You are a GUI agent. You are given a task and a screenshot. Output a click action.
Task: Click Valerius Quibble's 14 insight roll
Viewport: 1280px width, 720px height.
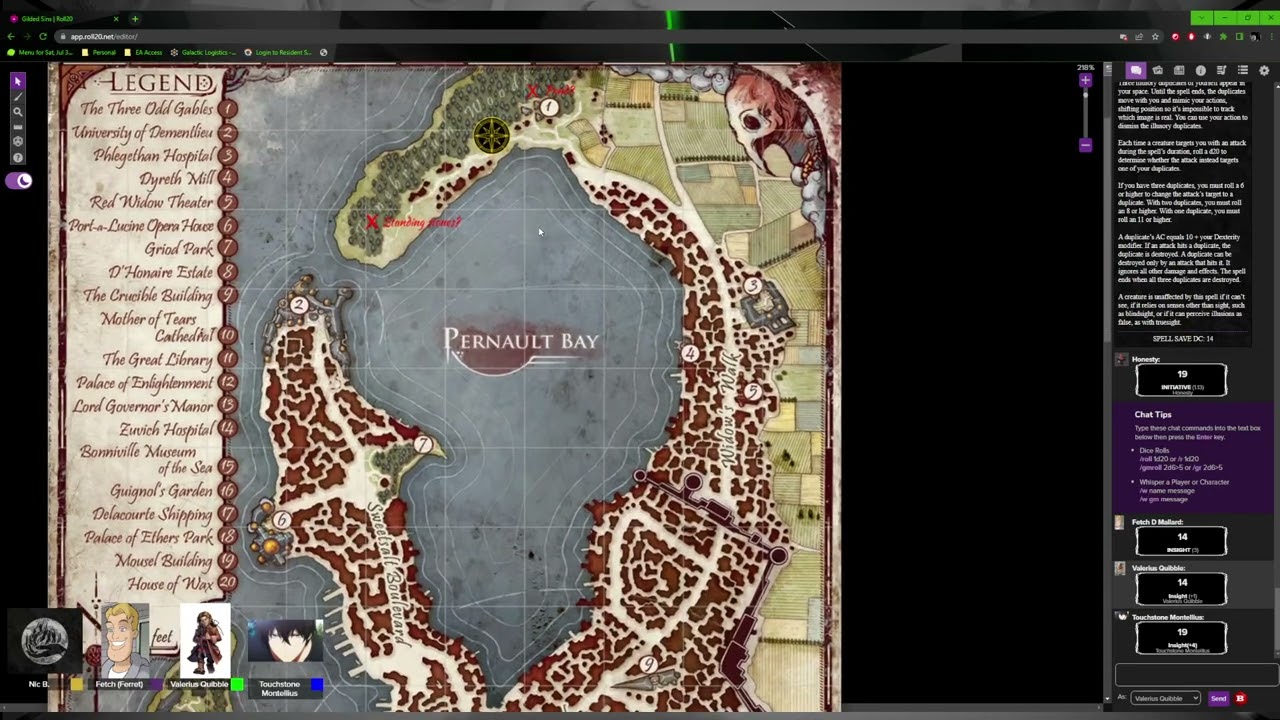[1181, 588]
